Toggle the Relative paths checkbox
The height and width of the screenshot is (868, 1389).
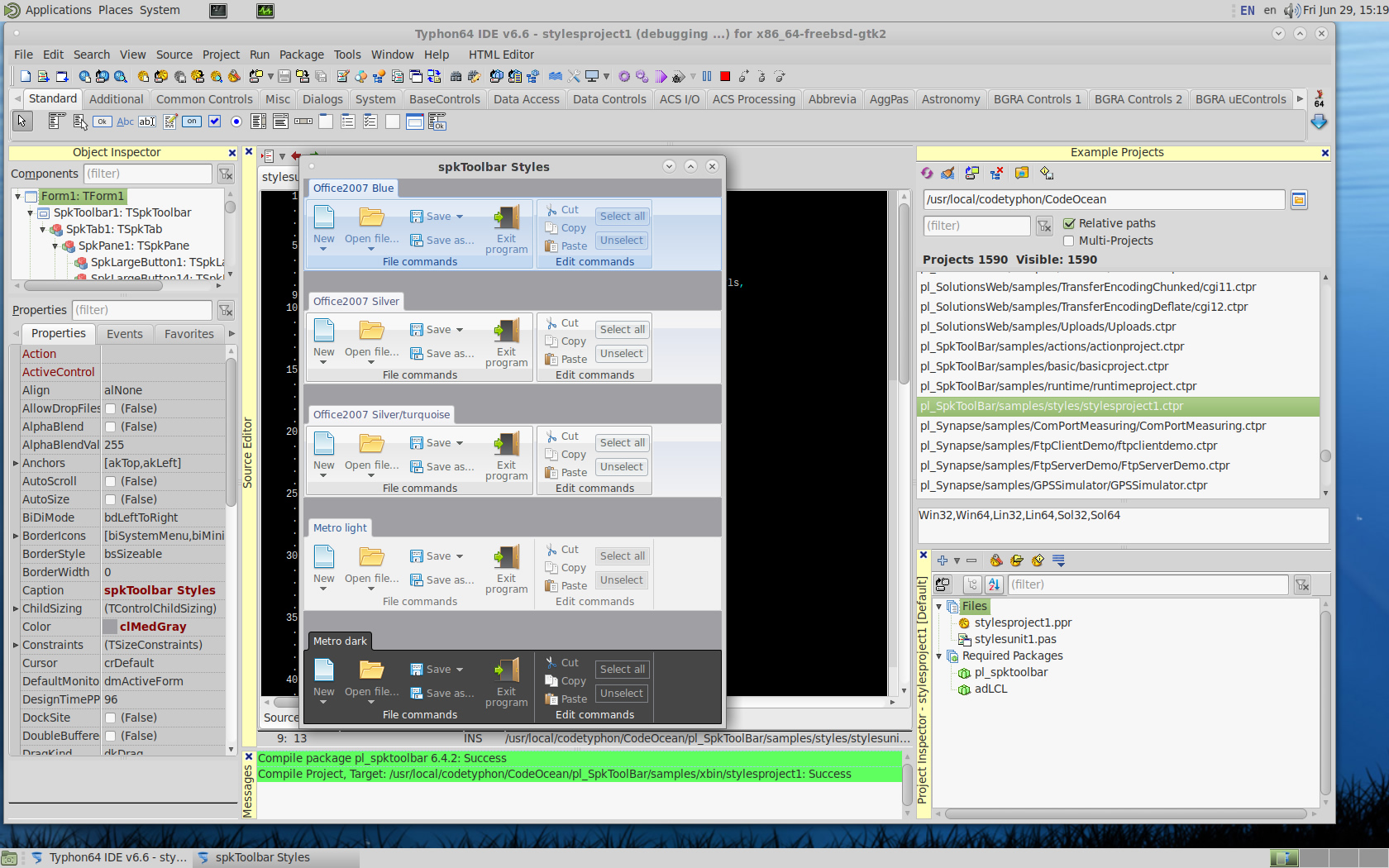tap(1069, 223)
